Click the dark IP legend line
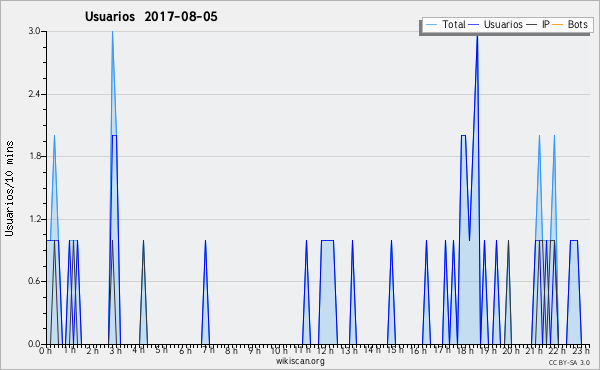The width and height of the screenshot is (600, 370). click(x=532, y=25)
